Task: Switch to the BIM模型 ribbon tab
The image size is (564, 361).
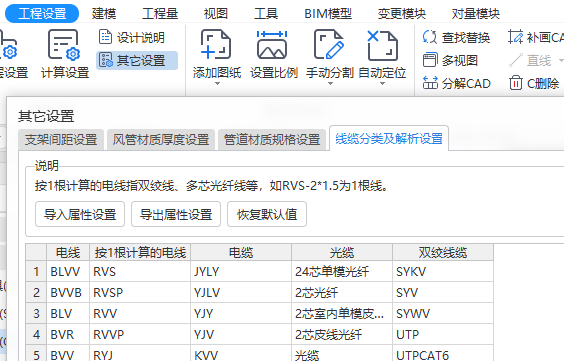Action: (x=328, y=14)
